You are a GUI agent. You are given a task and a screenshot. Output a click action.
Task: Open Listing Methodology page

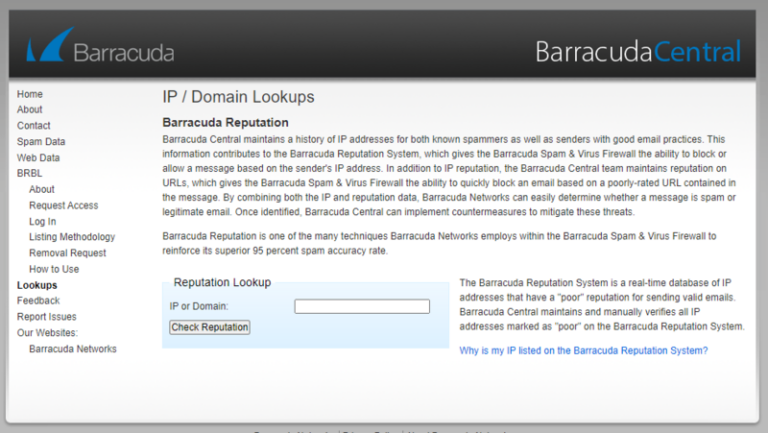(72, 237)
